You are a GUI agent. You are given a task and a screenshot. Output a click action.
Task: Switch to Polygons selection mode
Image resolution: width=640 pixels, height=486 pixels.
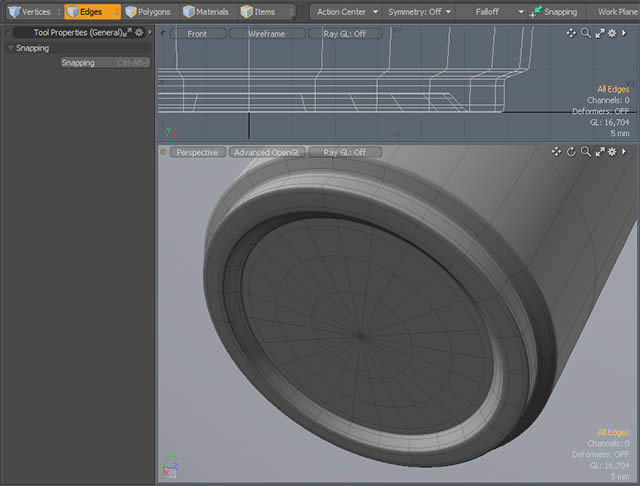[150, 12]
